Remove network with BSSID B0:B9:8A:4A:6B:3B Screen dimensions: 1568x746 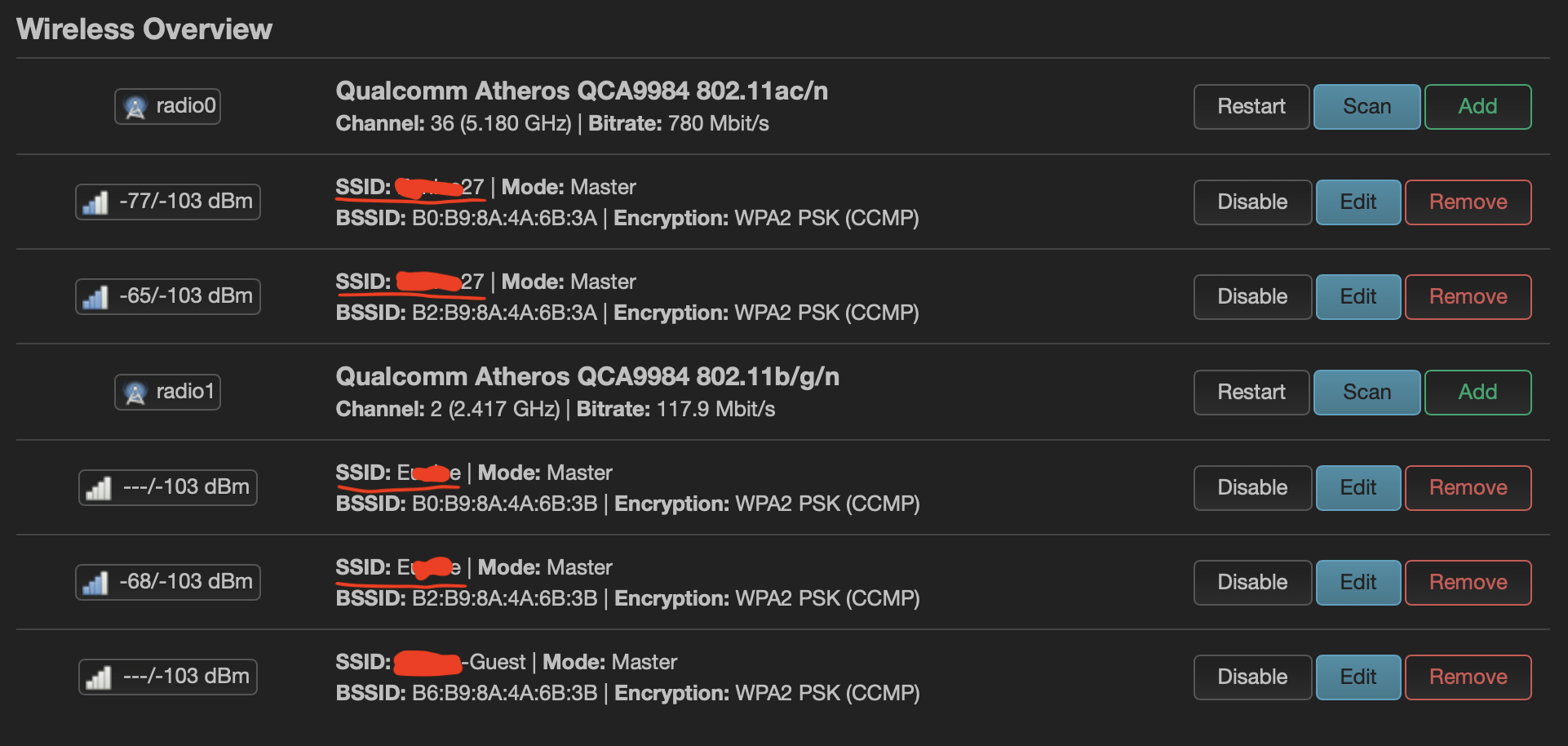(x=1468, y=488)
